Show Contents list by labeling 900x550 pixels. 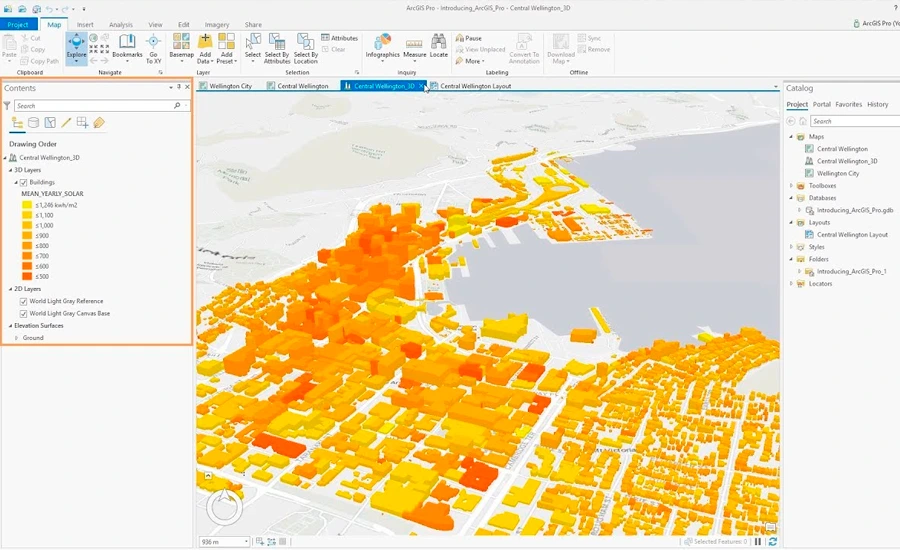pos(99,123)
